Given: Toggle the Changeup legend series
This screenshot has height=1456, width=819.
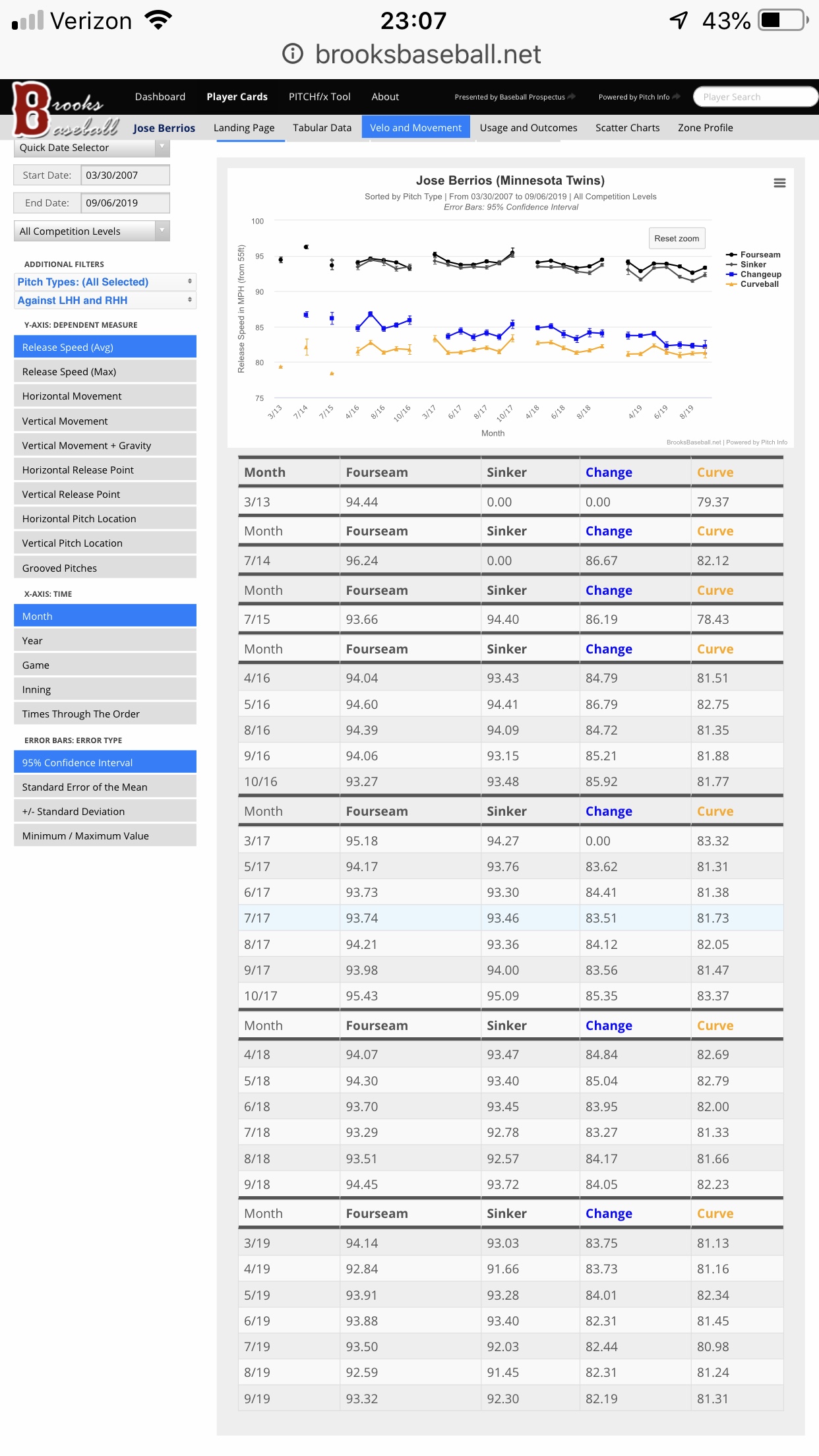Looking at the screenshot, I should pyautogui.click(x=754, y=274).
